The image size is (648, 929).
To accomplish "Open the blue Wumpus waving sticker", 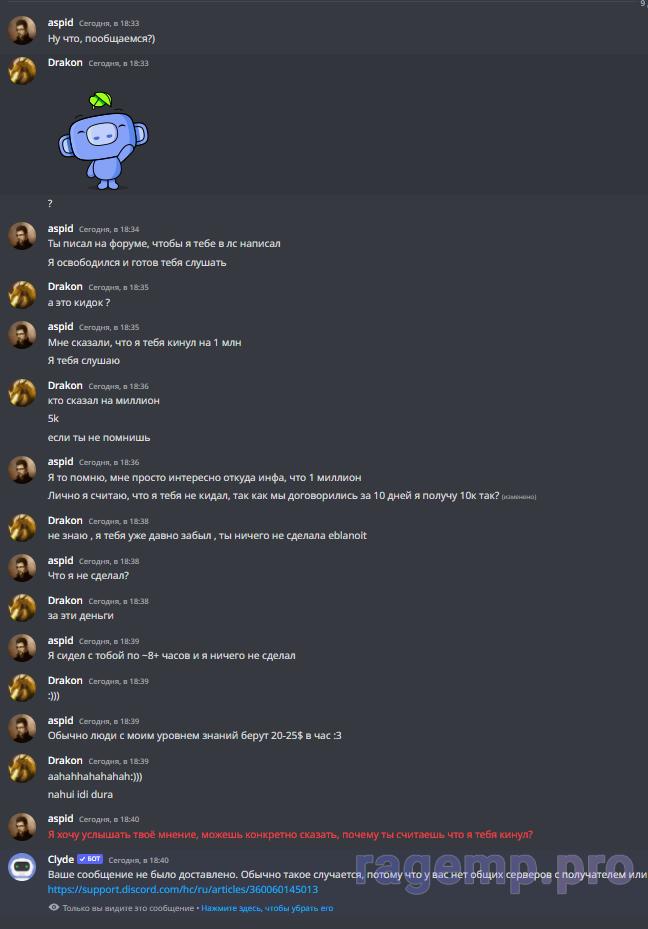I will (103, 141).
